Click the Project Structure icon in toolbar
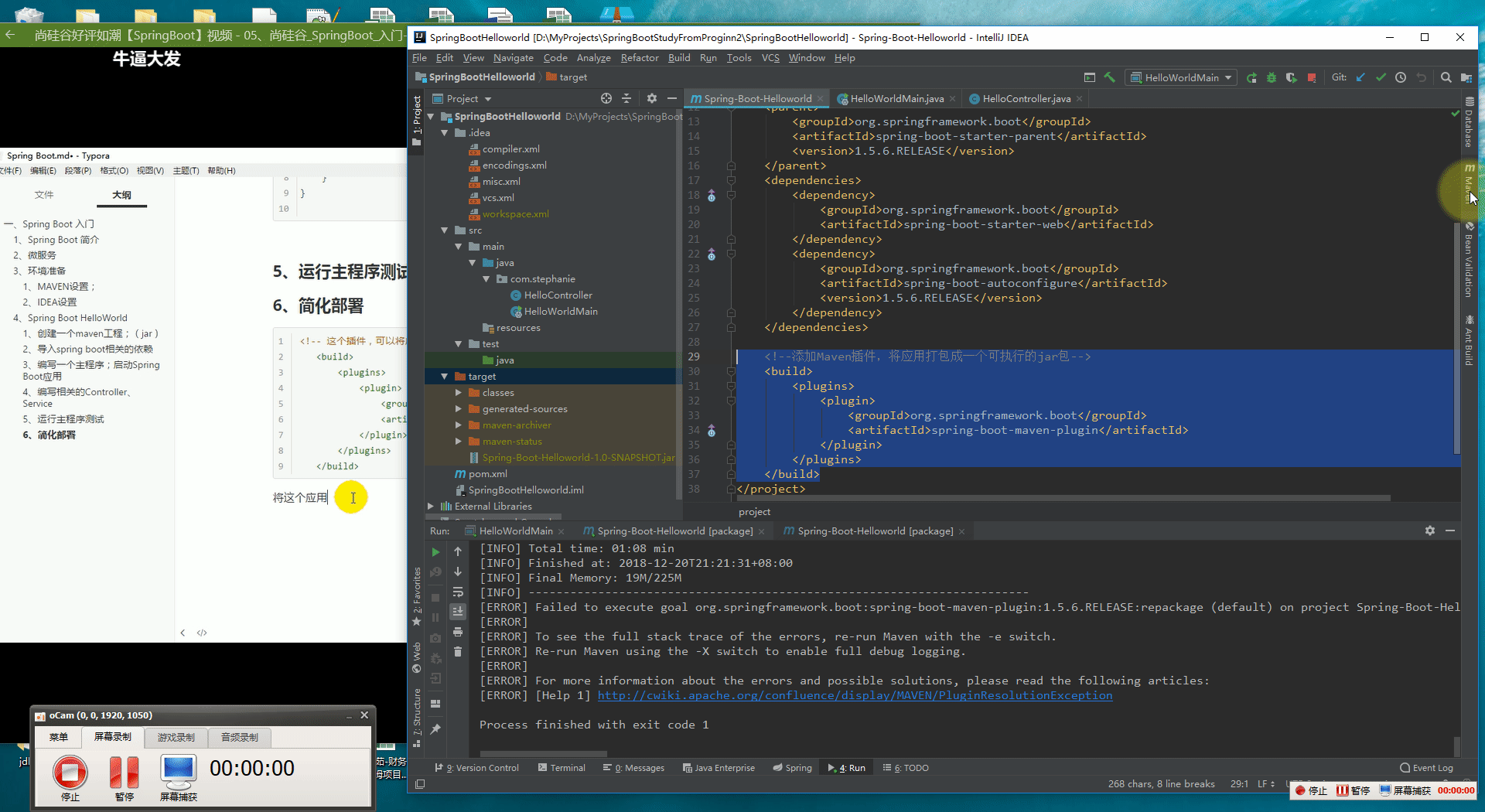Viewport: 1485px width, 812px height. (1466, 77)
